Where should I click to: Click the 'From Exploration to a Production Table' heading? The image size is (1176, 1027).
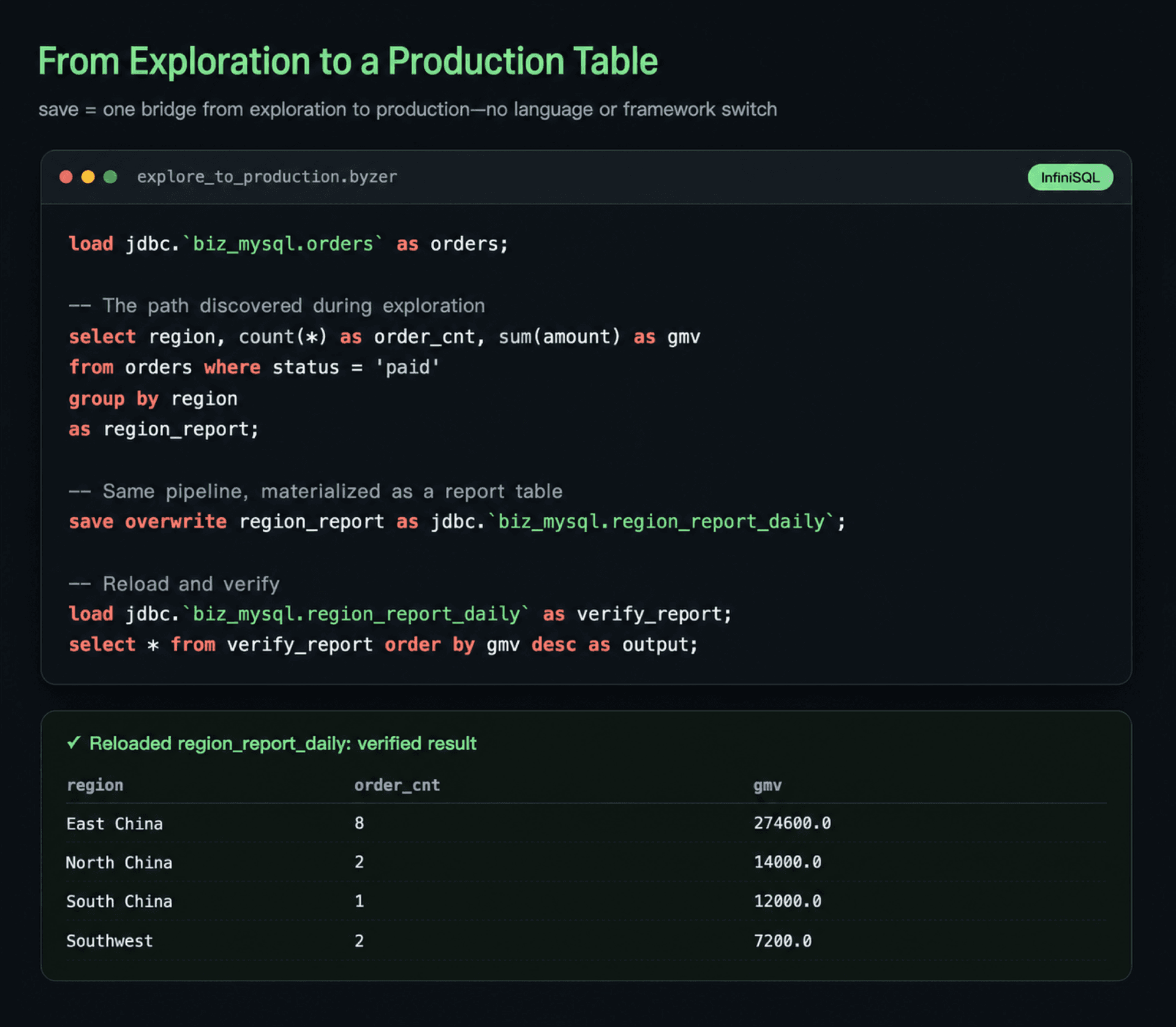point(348,61)
